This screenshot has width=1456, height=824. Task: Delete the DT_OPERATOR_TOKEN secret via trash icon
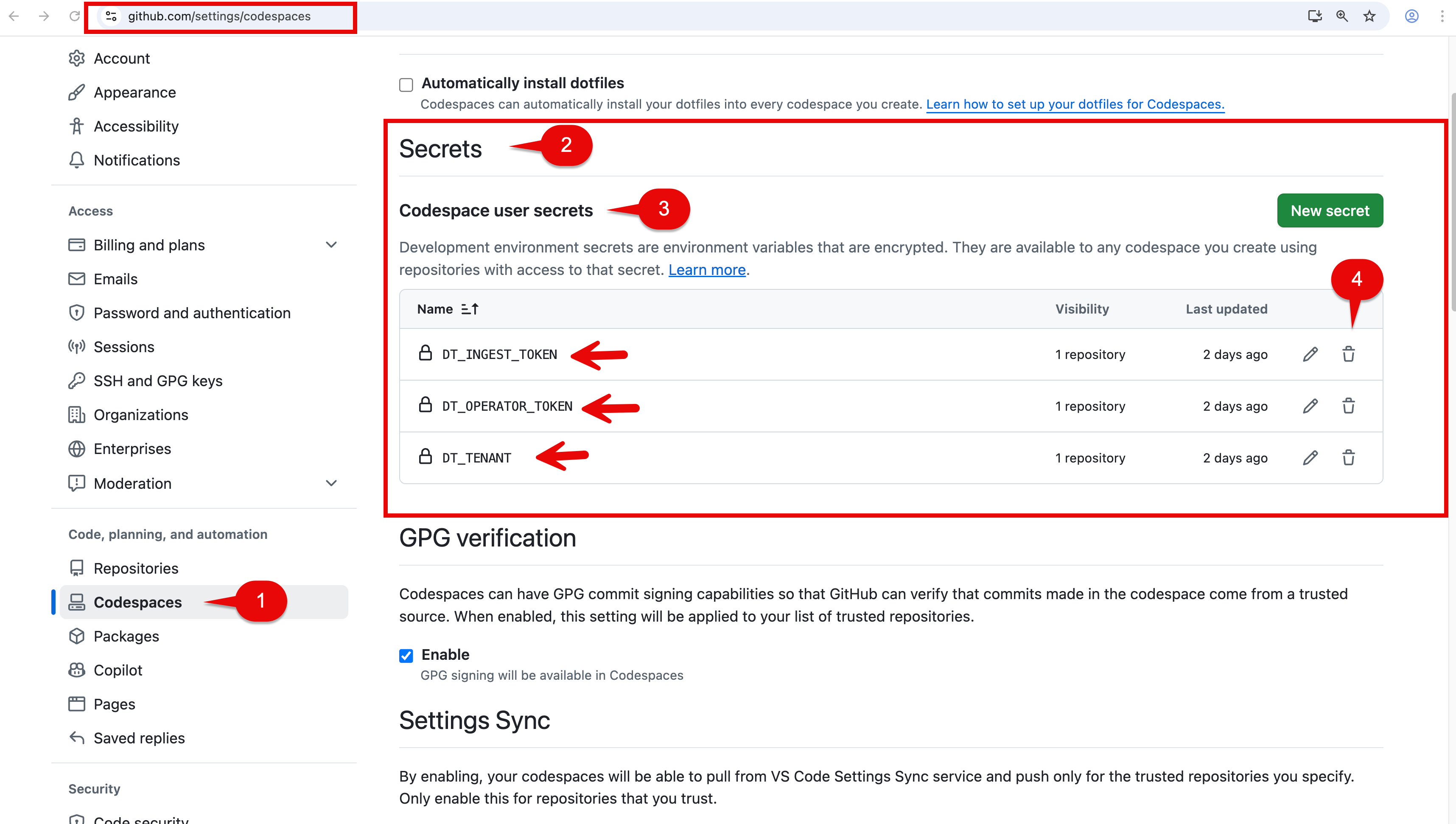1349,406
